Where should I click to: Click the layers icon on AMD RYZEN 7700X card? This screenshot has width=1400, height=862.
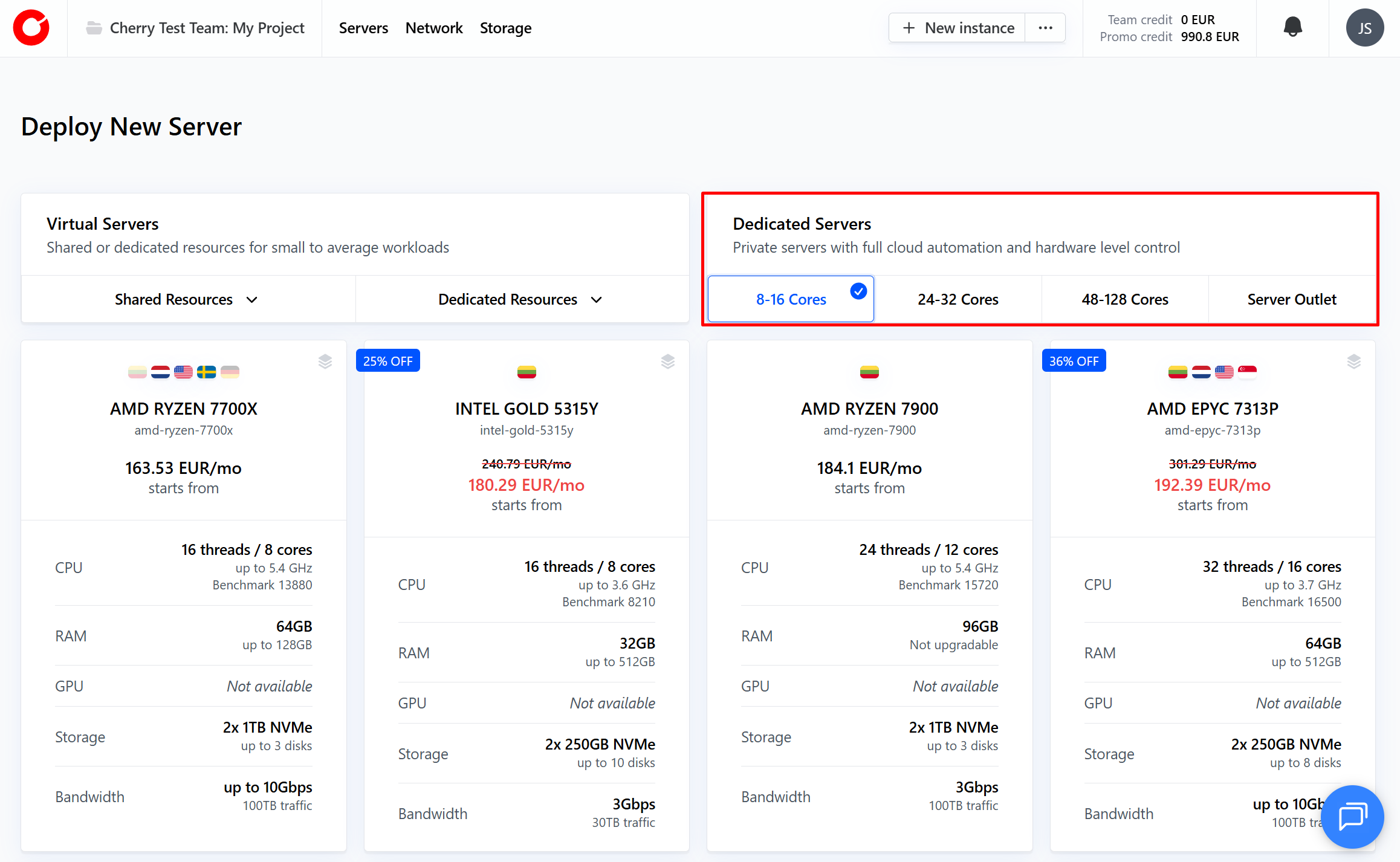click(x=325, y=361)
